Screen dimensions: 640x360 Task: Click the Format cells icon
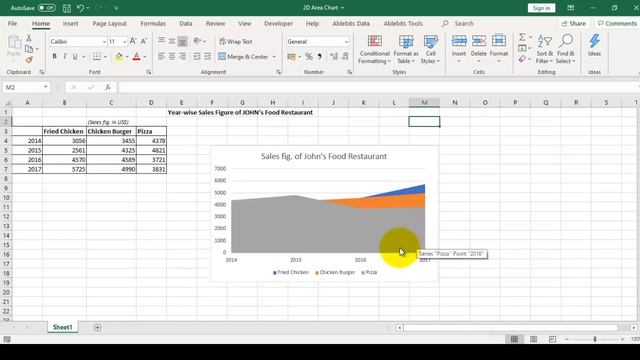[x=498, y=41]
